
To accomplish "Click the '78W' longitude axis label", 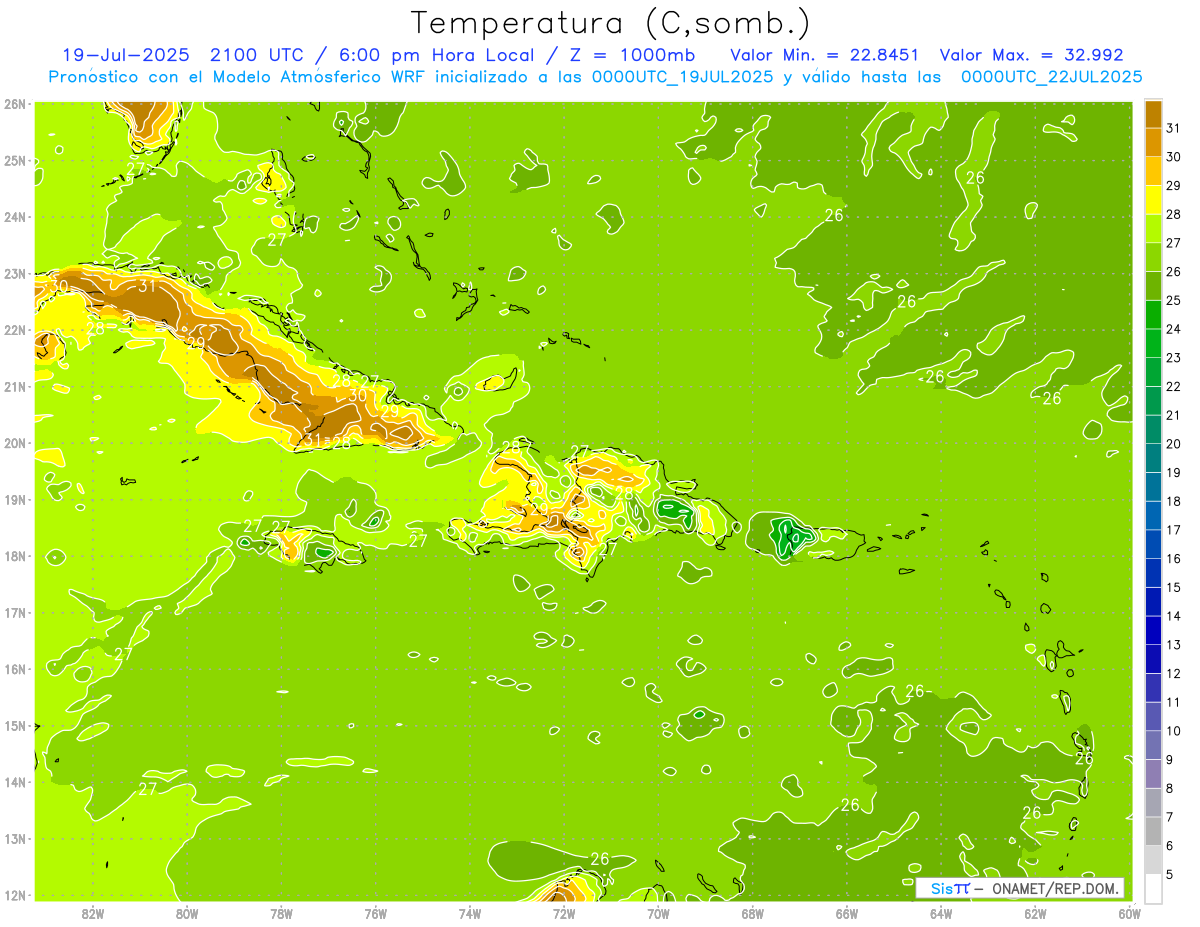I will tap(281, 913).
